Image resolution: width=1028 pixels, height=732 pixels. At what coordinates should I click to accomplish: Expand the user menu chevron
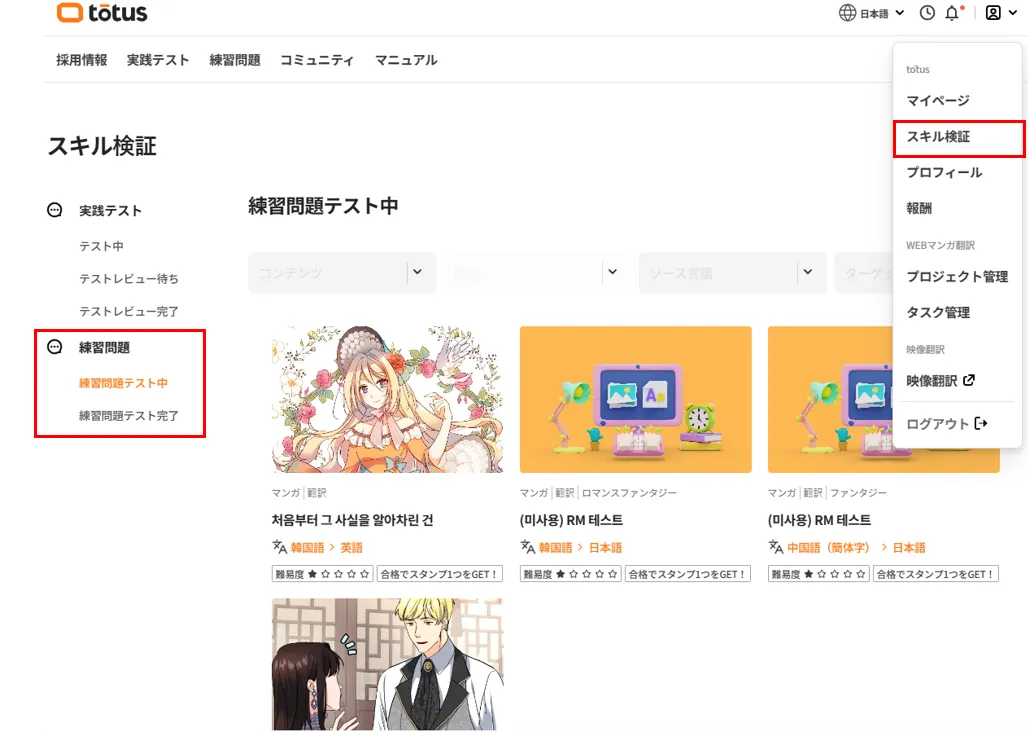coord(1013,12)
